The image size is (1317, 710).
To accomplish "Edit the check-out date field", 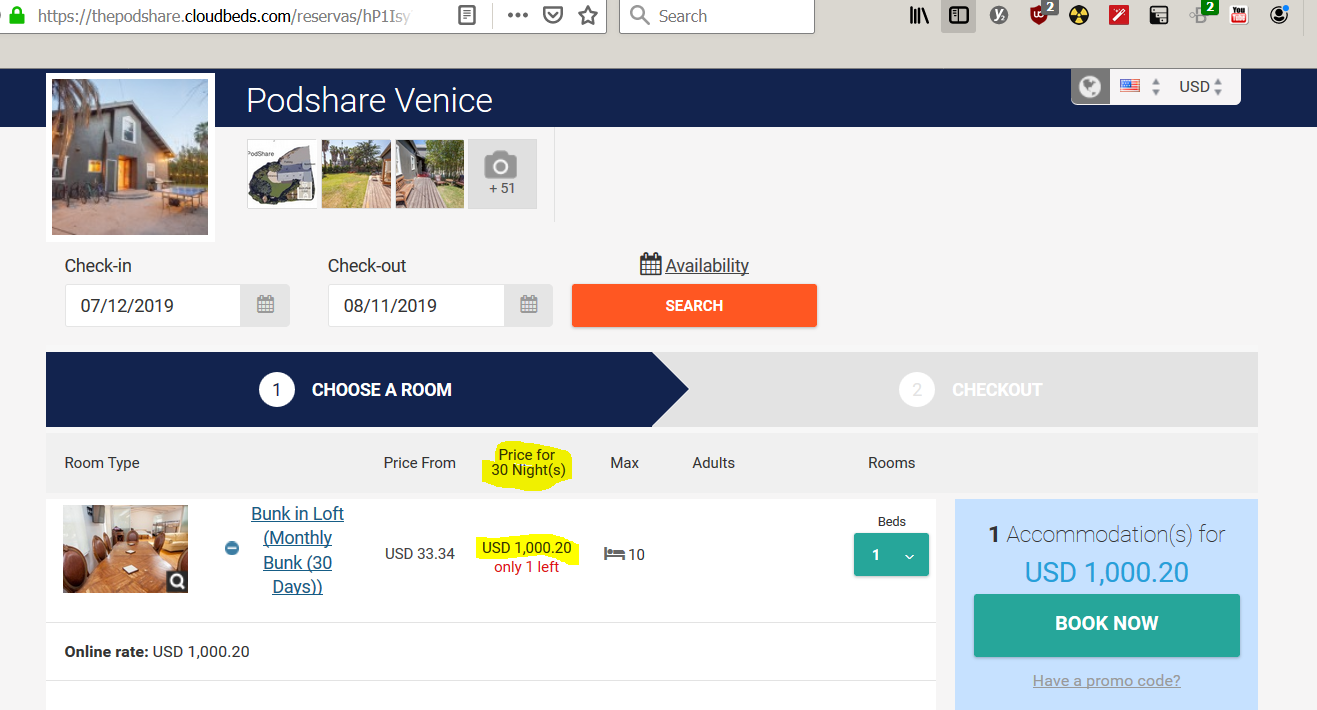I will point(416,305).
